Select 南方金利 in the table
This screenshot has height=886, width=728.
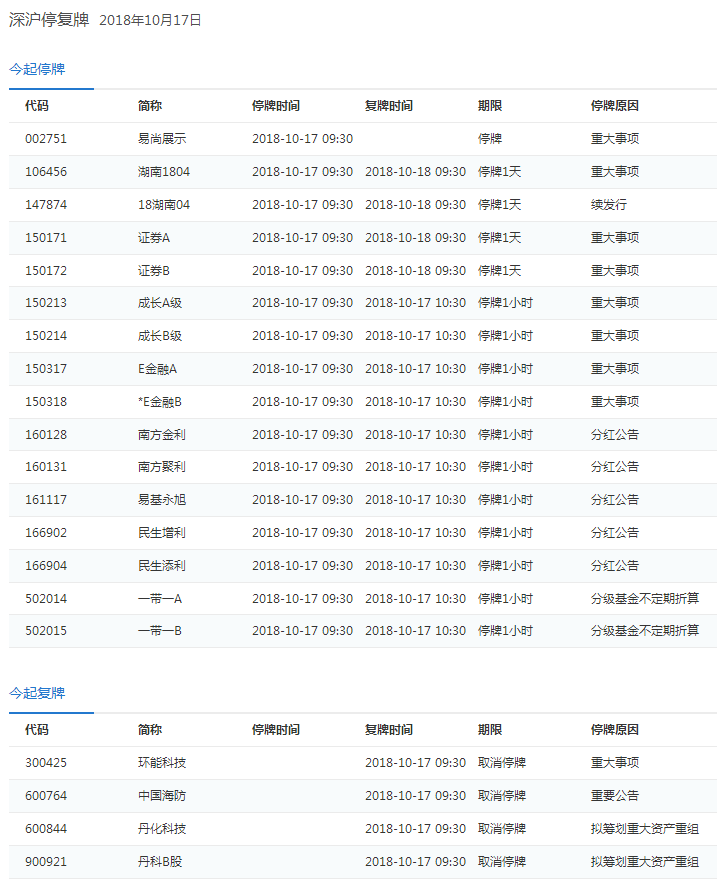[x=162, y=435]
